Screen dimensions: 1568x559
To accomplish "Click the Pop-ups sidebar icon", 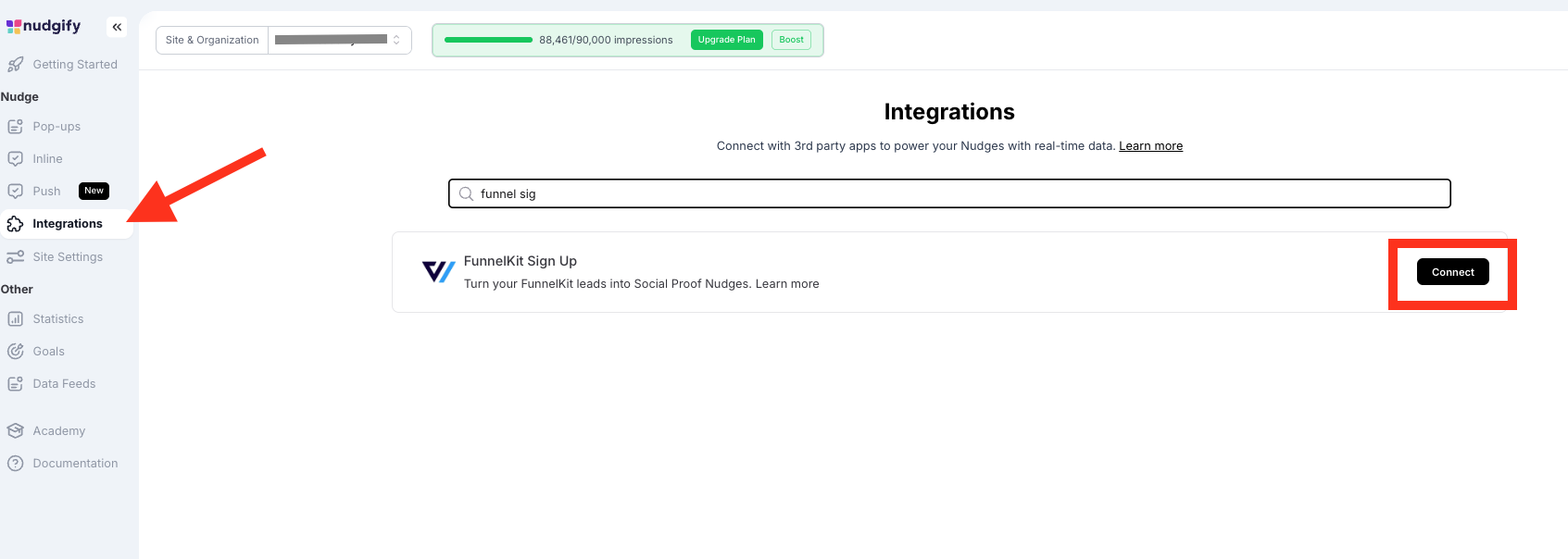I will [x=15, y=127].
